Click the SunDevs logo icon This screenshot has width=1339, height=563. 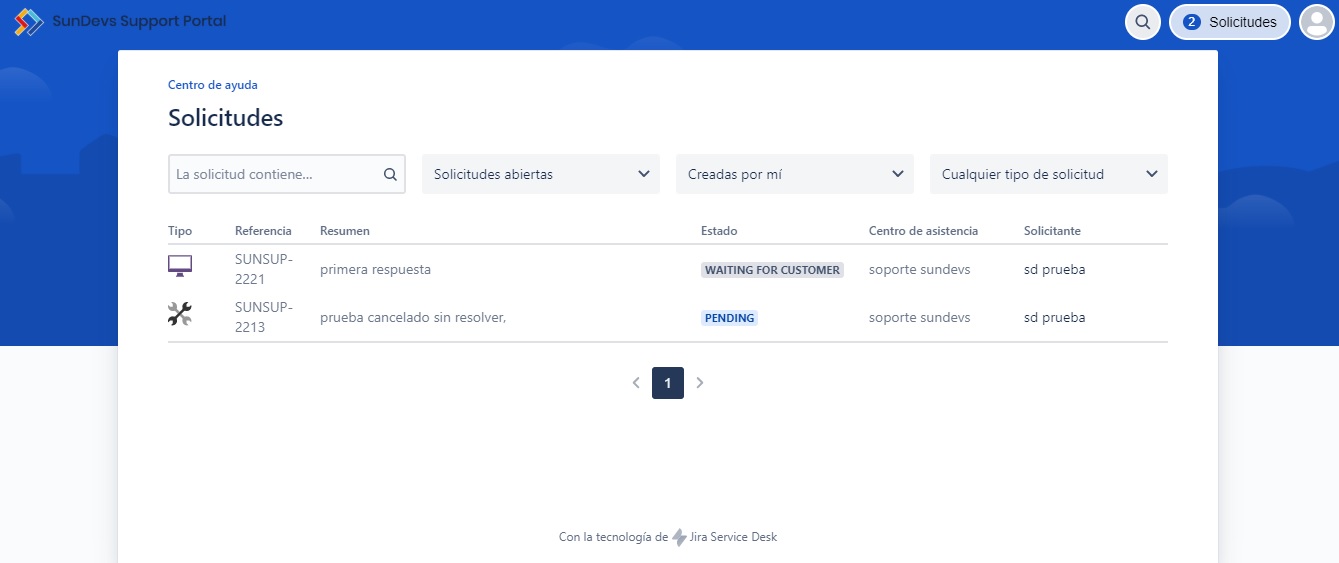point(29,22)
